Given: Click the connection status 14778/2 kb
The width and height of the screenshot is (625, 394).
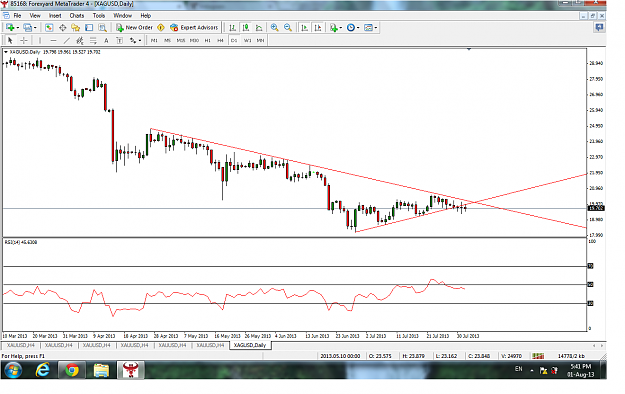Looking at the screenshot, I should [x=571, y=356].
